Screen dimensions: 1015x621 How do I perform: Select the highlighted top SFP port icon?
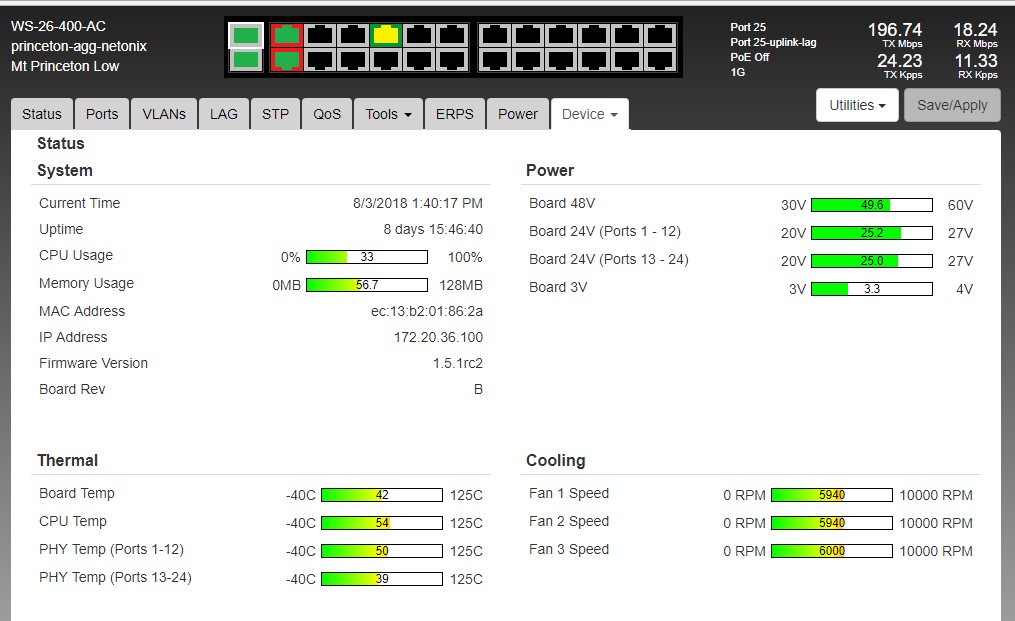(246, 36)
